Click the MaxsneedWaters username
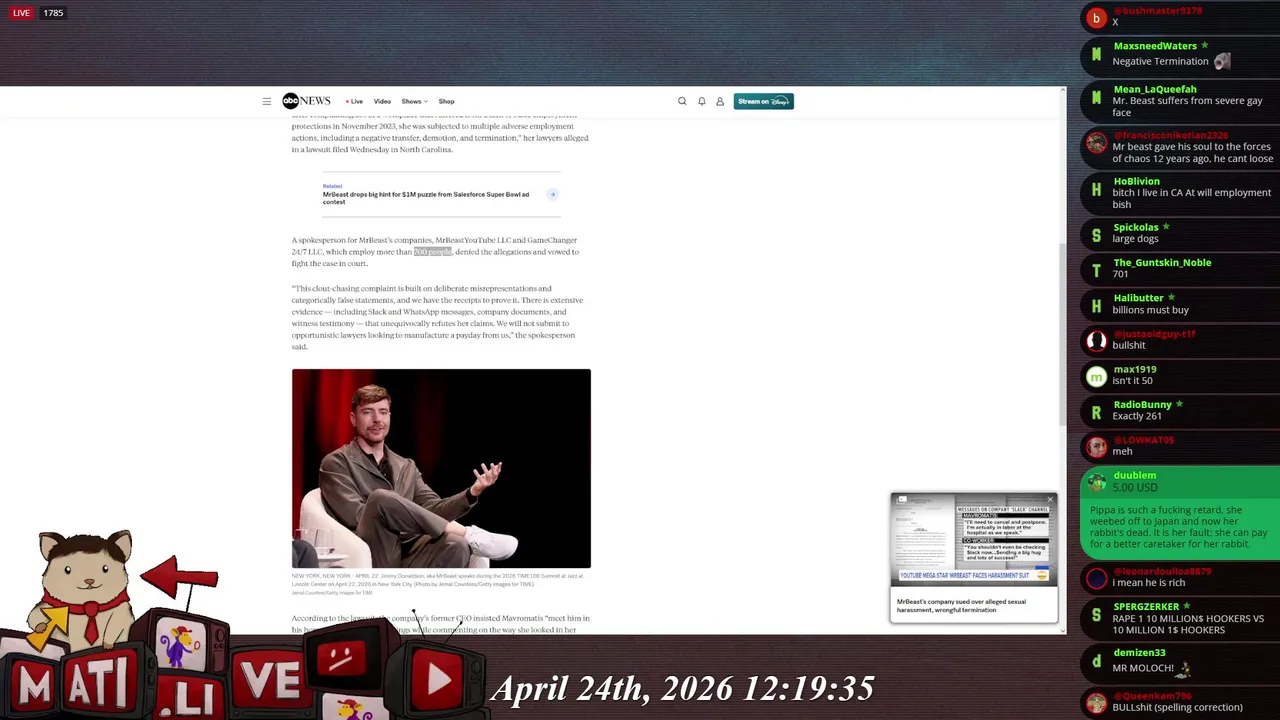Viewport: 1280px width, 720px height. coord(1155,46)
